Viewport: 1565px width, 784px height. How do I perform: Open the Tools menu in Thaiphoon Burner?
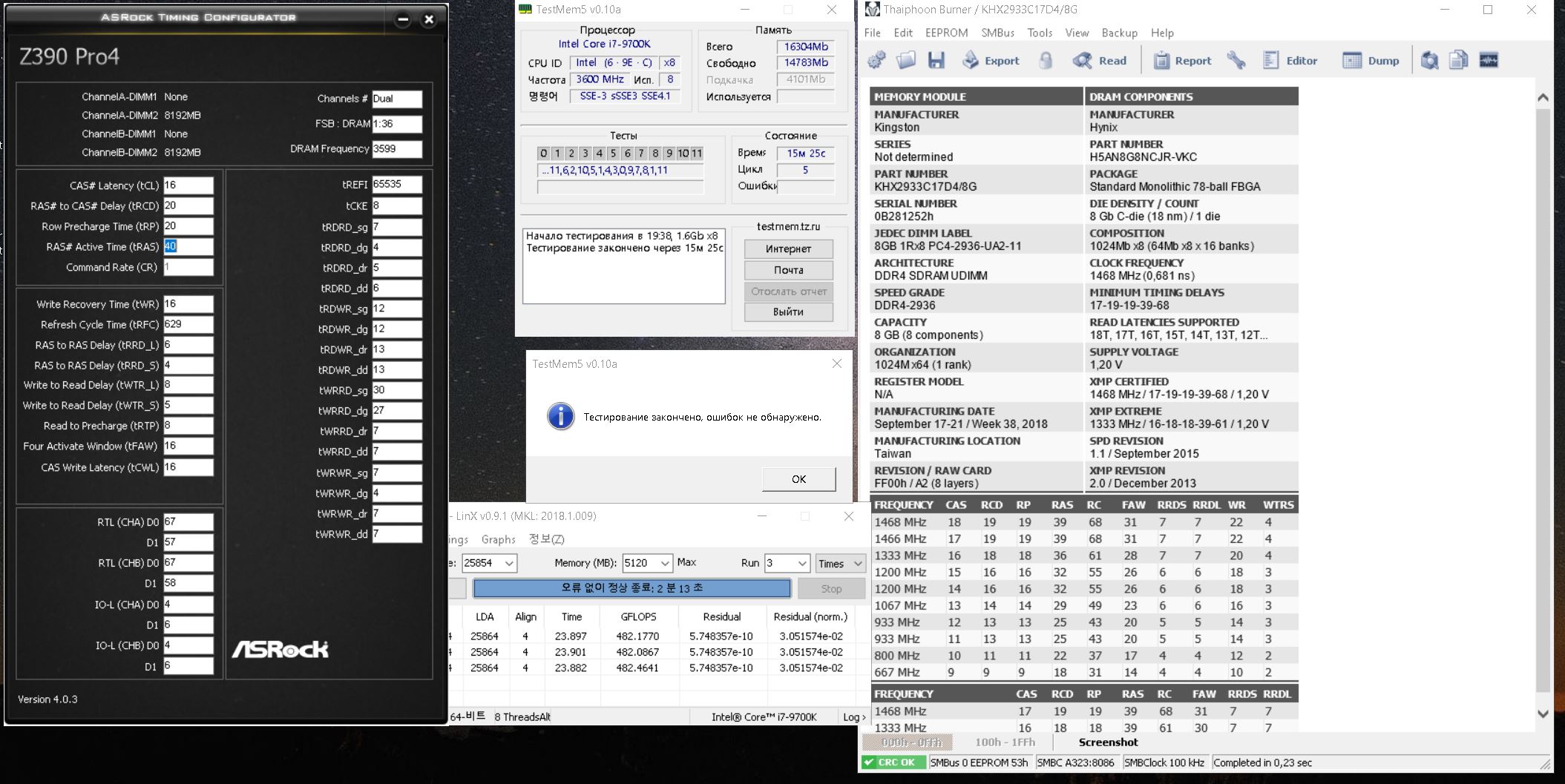tap(1040, 33)
